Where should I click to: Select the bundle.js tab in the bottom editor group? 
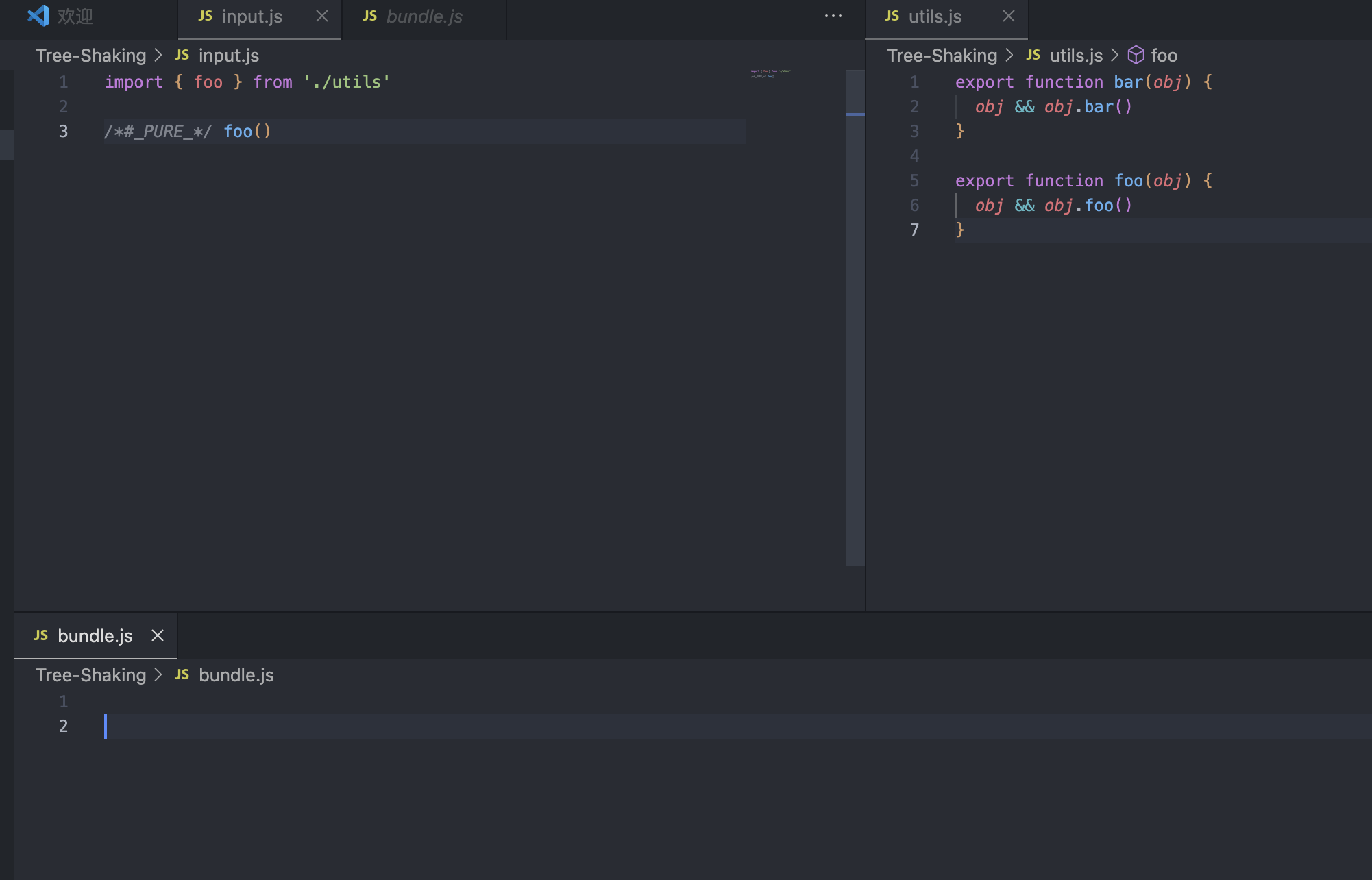[x=95, y=636]
